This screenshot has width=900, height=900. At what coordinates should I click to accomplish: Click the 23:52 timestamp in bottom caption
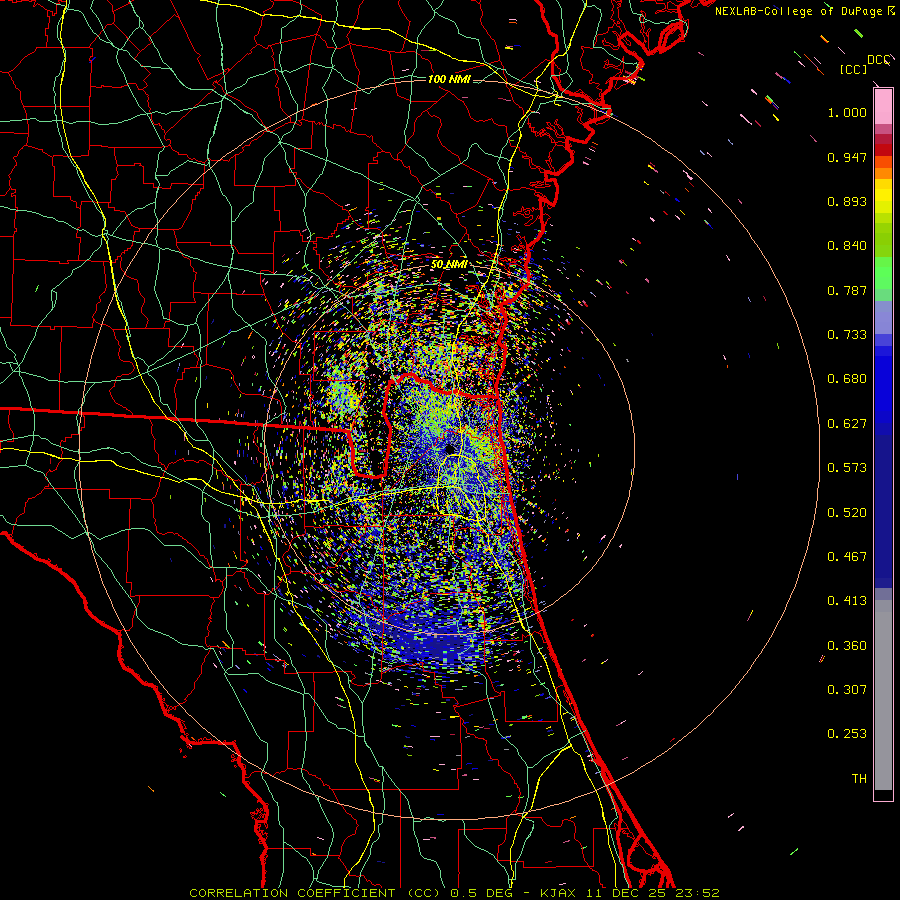(697, 893)
